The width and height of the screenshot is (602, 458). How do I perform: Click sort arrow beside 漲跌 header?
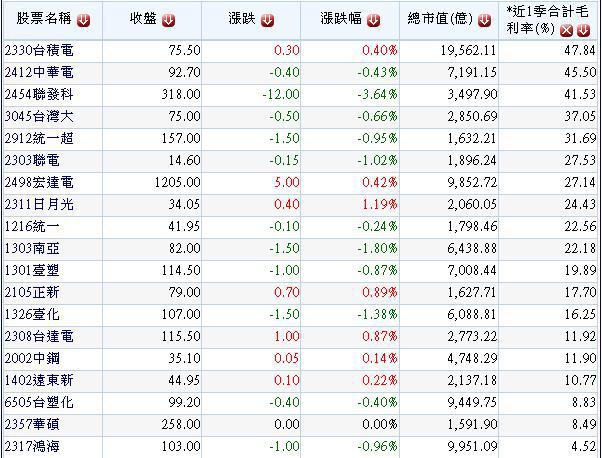tap(267, 20)
